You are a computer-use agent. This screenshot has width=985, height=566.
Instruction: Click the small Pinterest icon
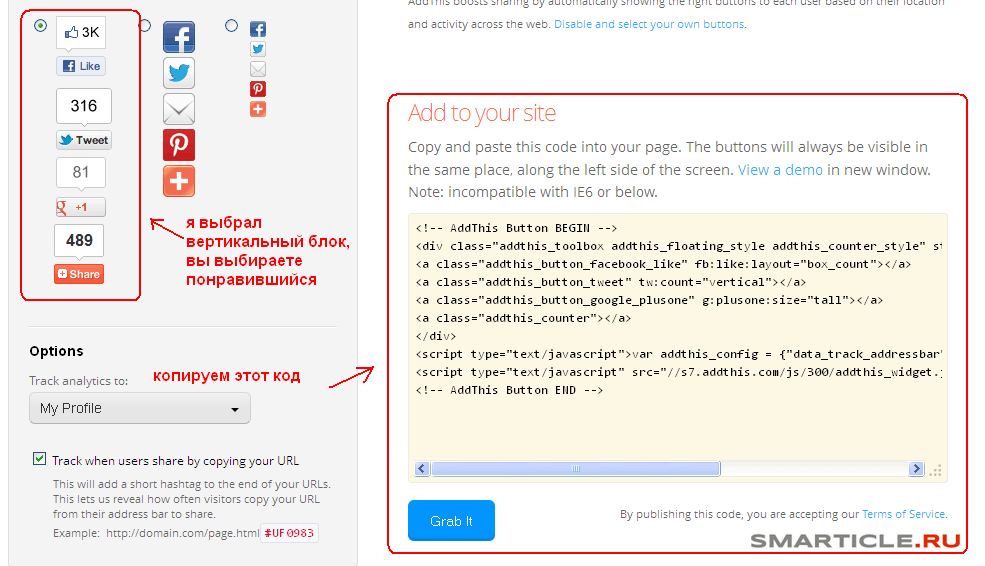[258, 89]
